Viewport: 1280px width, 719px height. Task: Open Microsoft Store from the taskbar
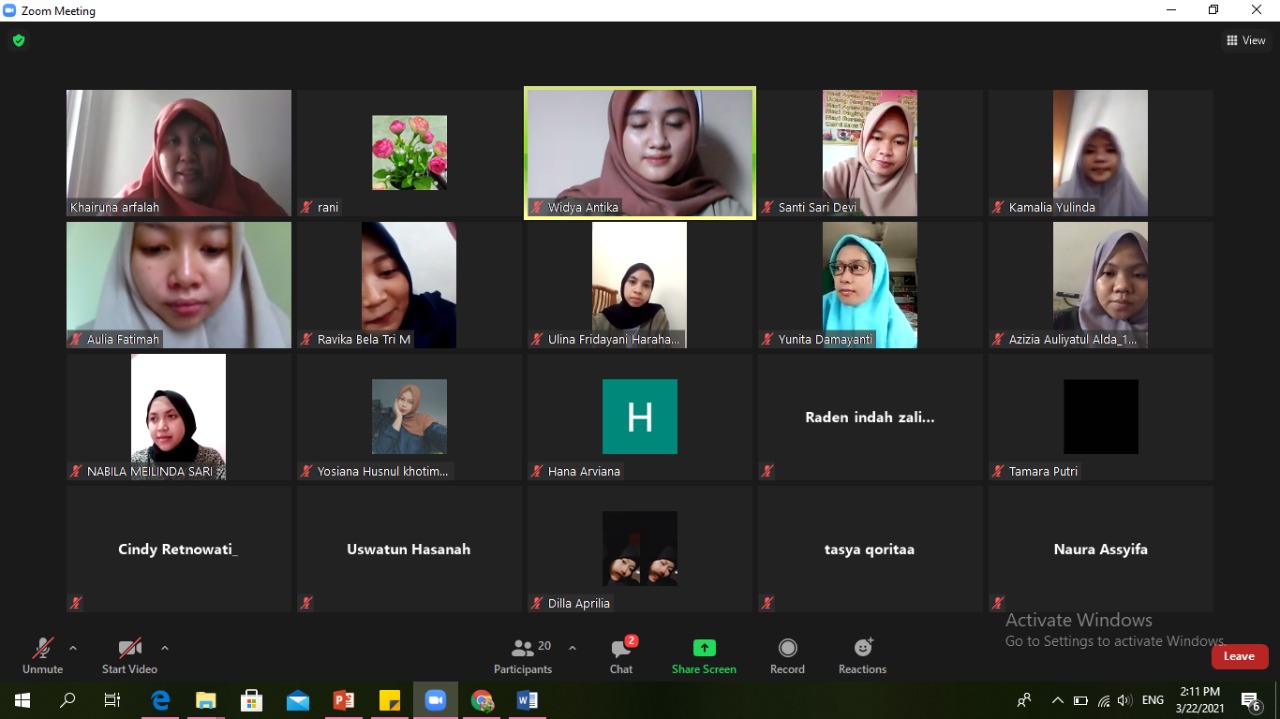point(252,700)
